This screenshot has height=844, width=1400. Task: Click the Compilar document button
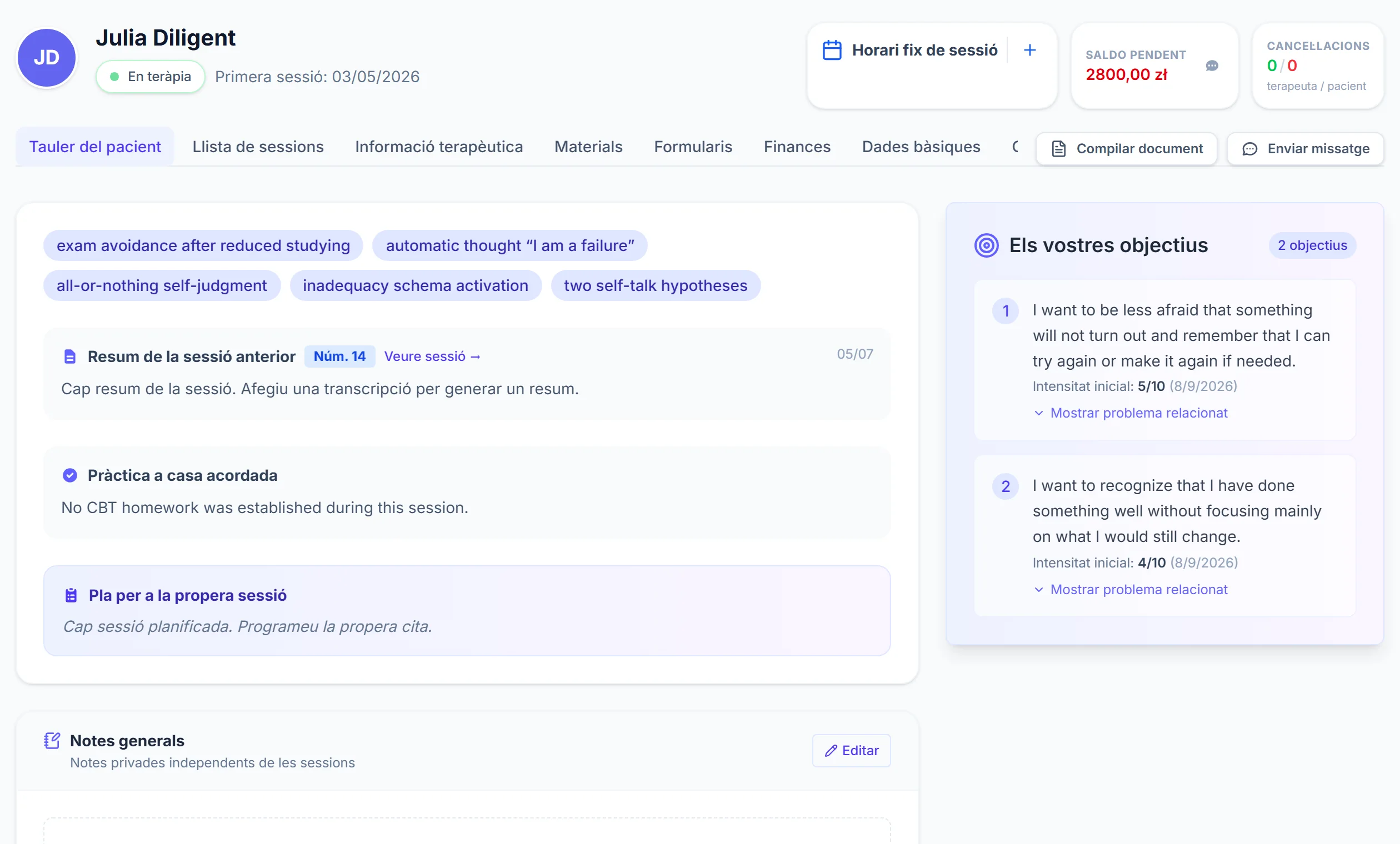click(x=1127, y=149)
